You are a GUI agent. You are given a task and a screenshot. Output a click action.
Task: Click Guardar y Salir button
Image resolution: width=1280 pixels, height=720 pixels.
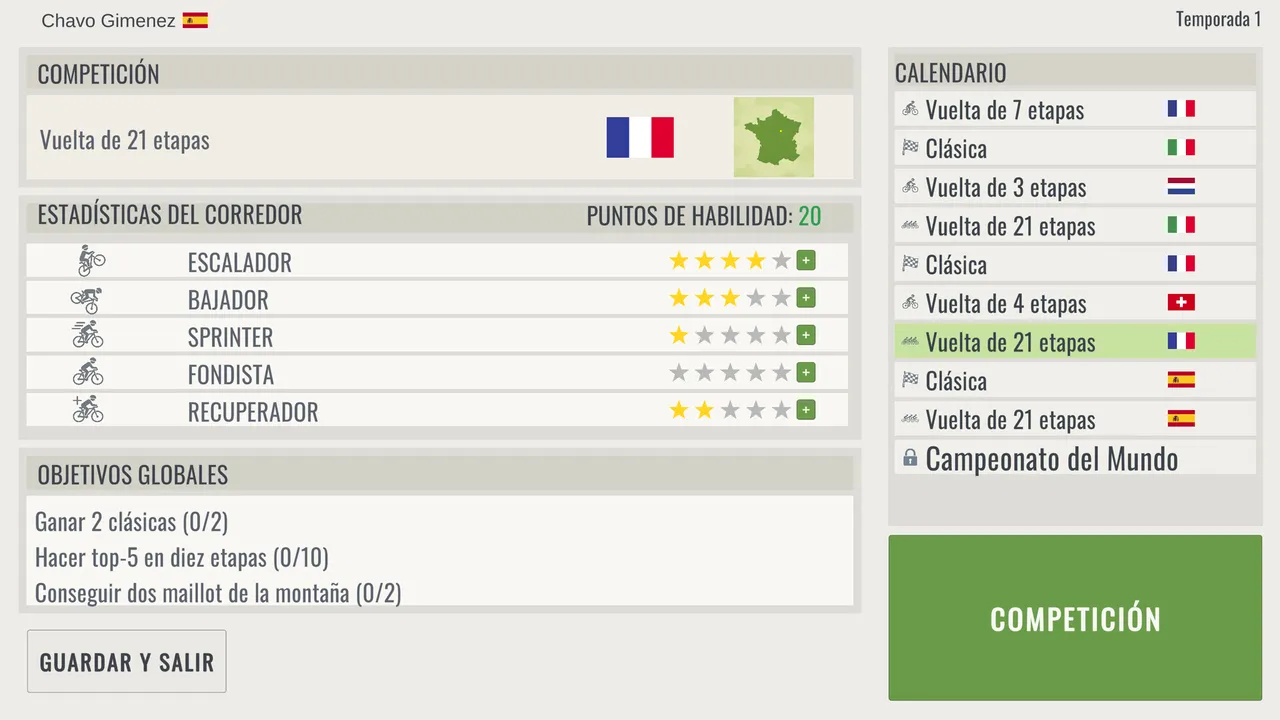coord(127,661)
